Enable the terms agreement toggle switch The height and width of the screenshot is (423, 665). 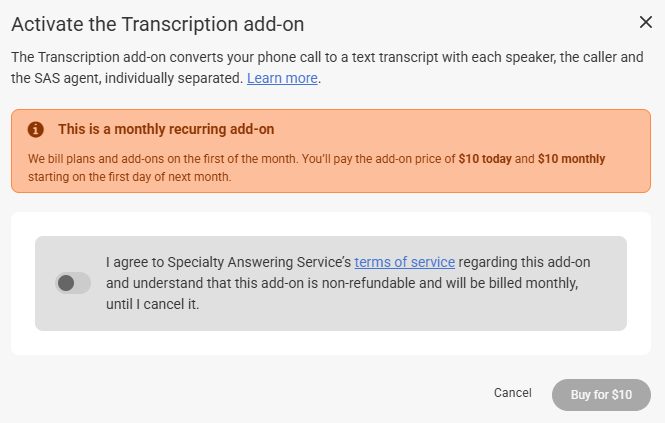pyautogui.click(x=73, y=283)
